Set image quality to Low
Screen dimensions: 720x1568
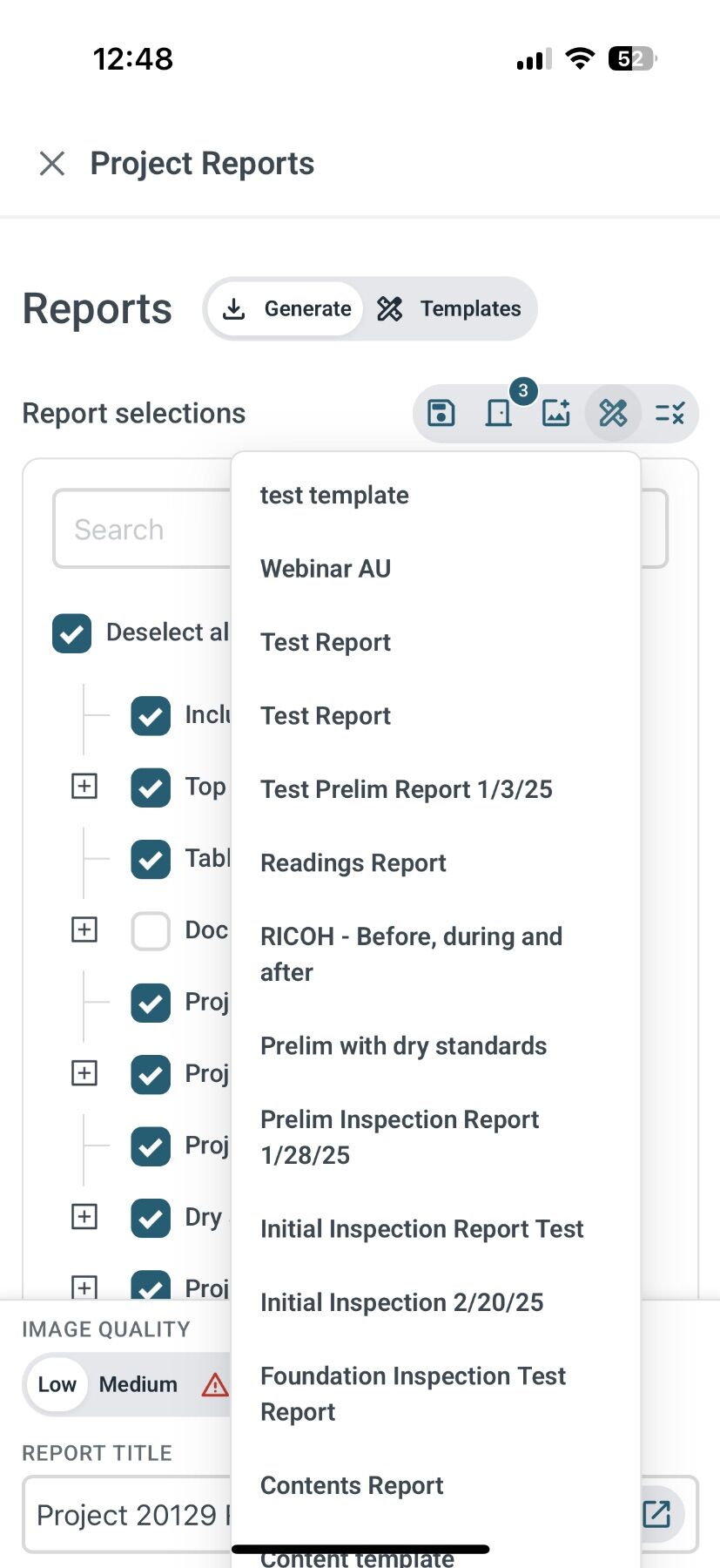57,1384
